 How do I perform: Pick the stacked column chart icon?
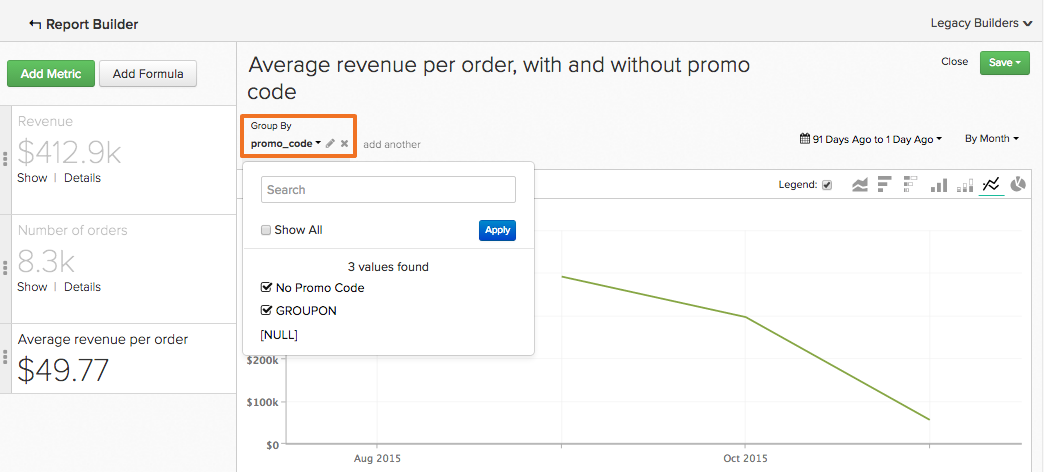tap(965, 185)
